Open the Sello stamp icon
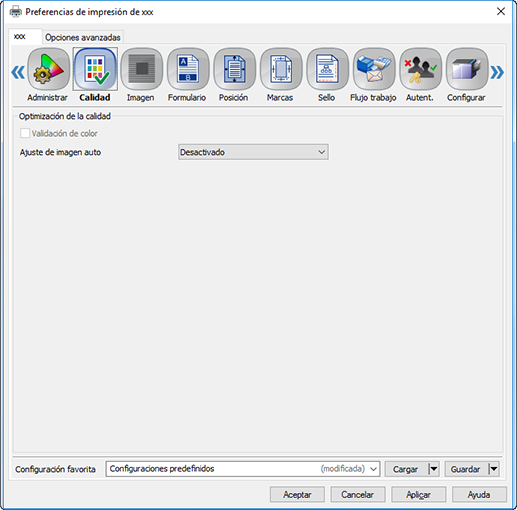Viewport: 517px width, 510px height. click(327, 69)
